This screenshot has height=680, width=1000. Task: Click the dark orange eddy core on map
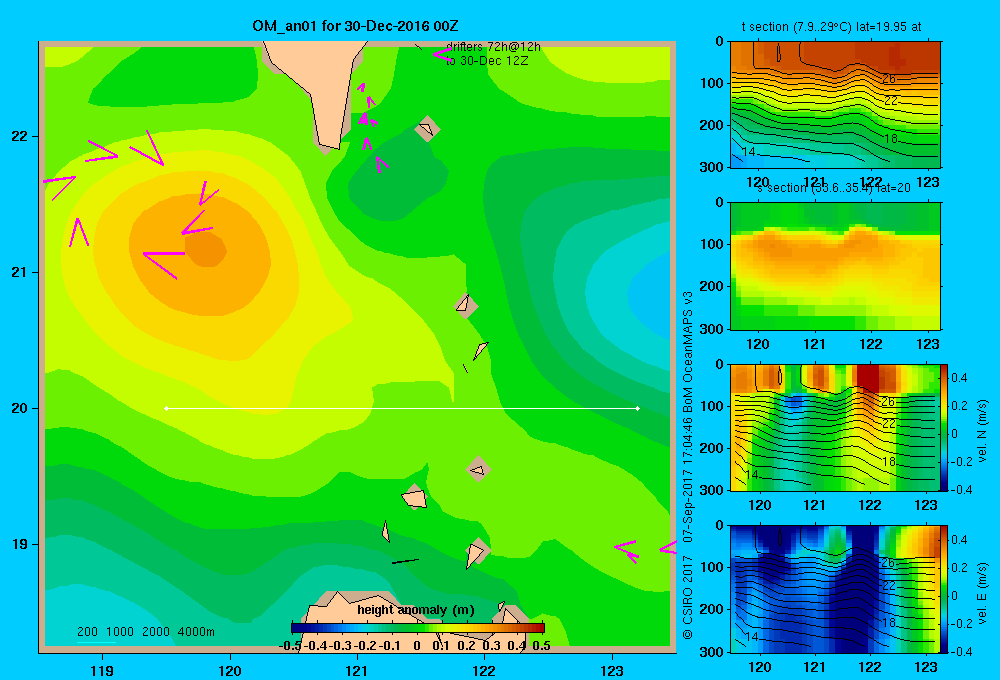point(205,249)
